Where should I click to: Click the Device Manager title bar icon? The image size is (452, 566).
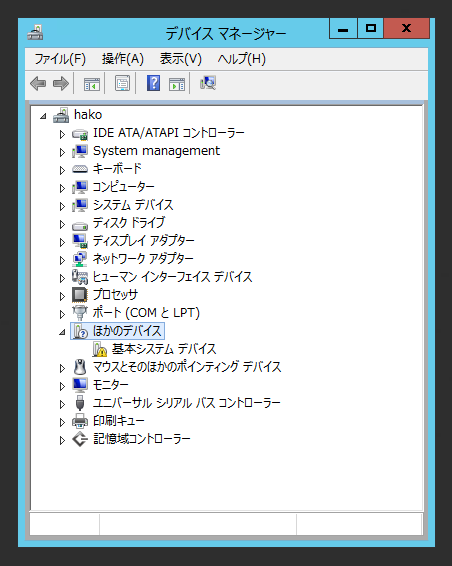coord(35,32)
